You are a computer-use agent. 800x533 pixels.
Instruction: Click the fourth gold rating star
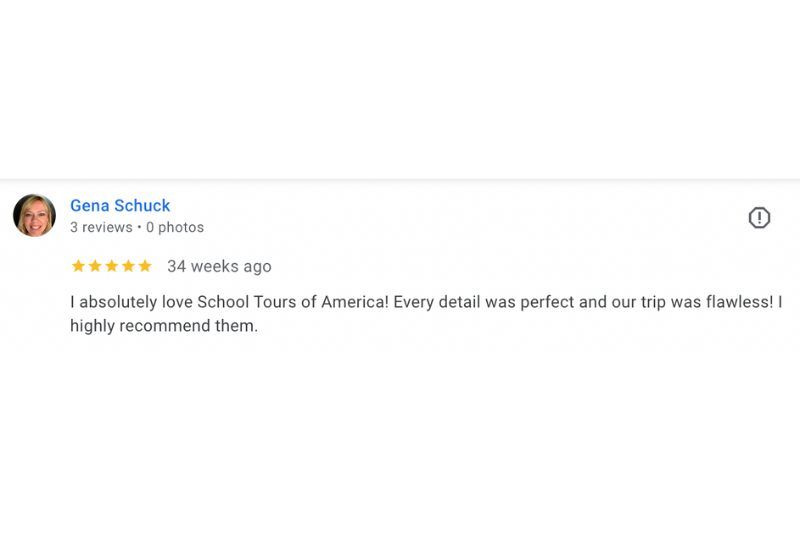128,266
